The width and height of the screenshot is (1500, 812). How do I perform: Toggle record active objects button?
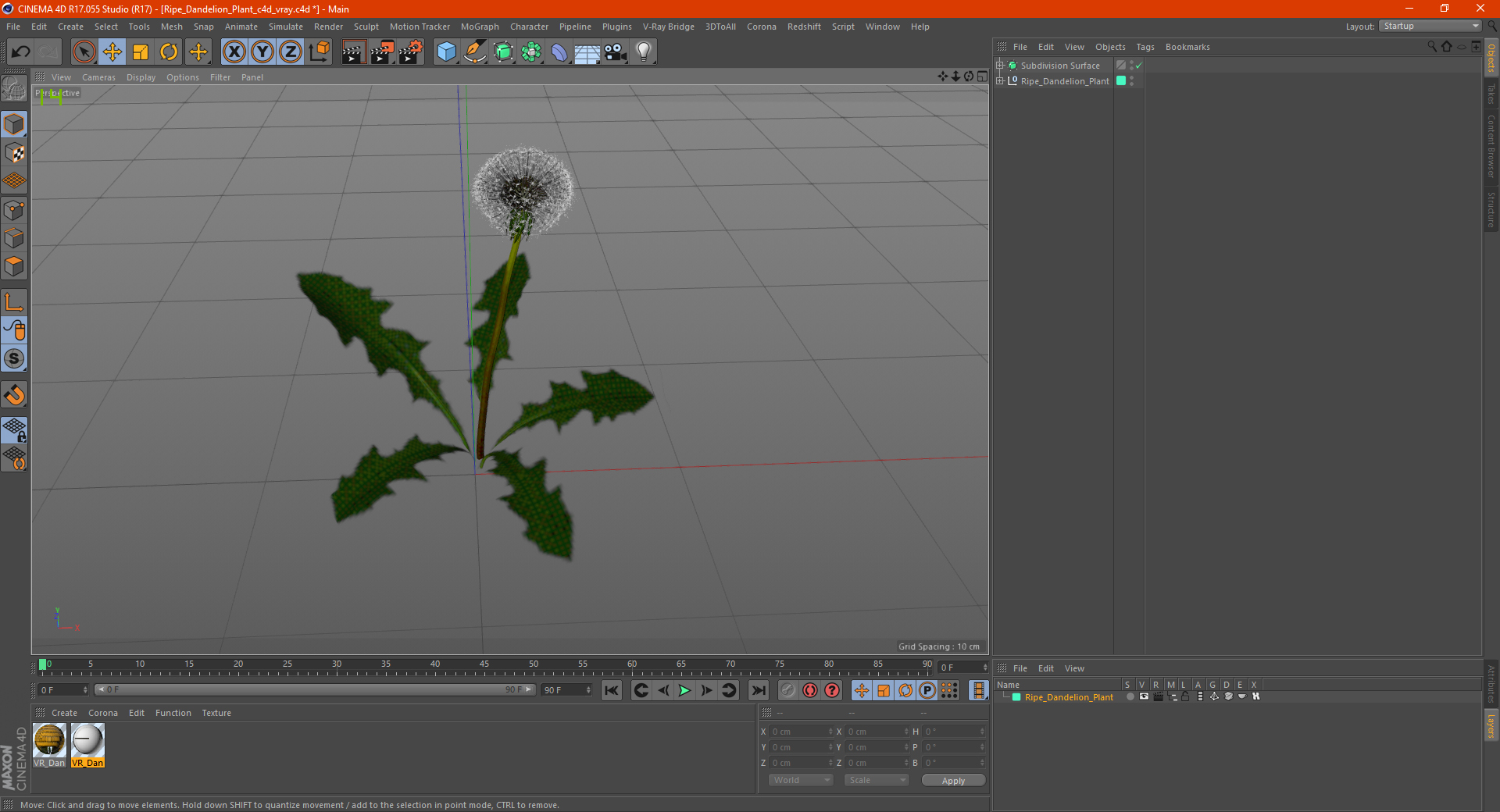pos(788,690)
